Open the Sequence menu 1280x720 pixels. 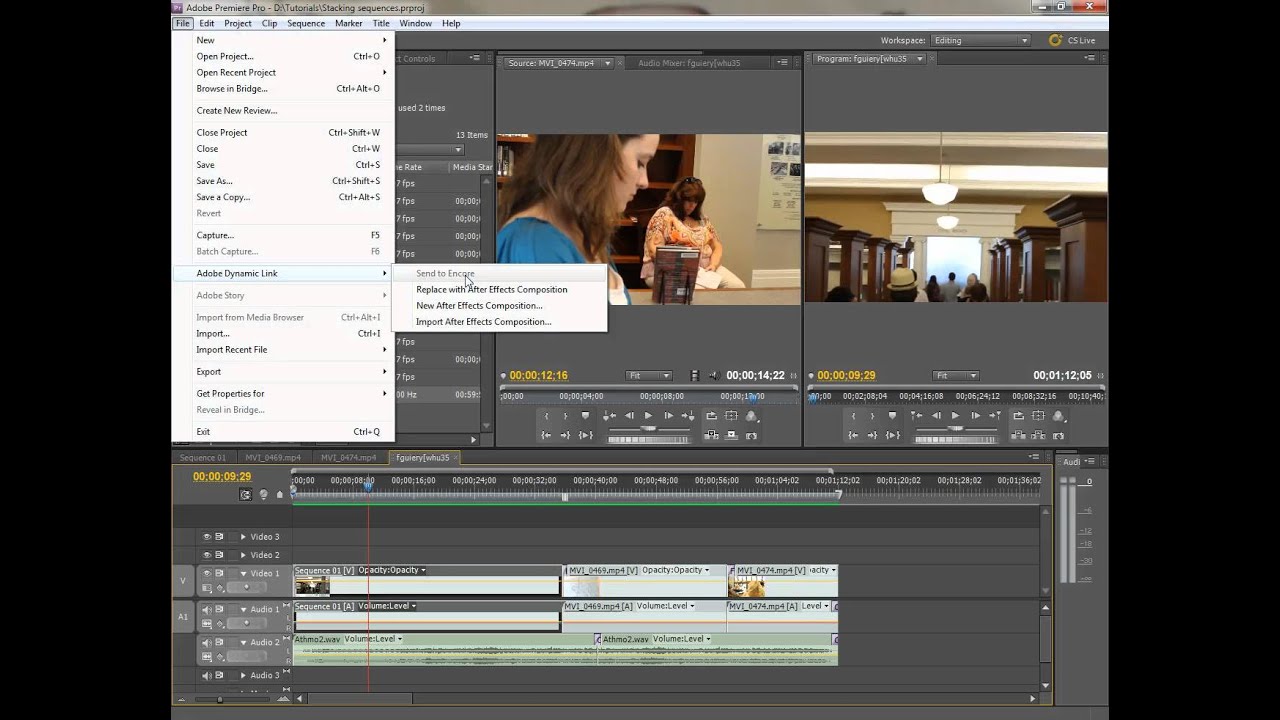[306, 23]
